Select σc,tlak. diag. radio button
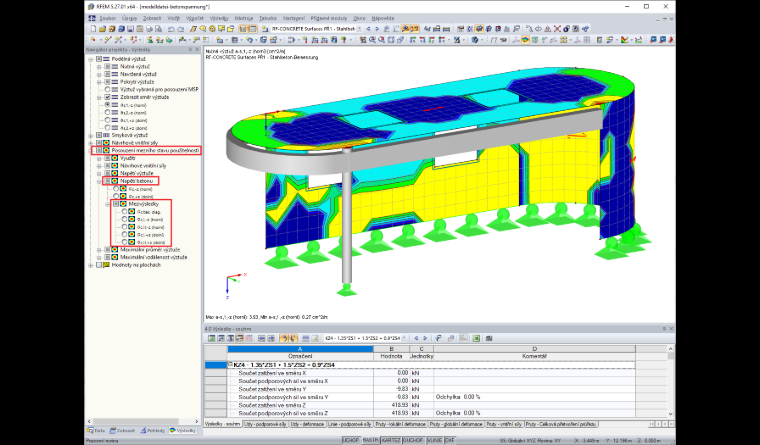Image resolution: width=760 pixels, height=445 pixels. 125,212
